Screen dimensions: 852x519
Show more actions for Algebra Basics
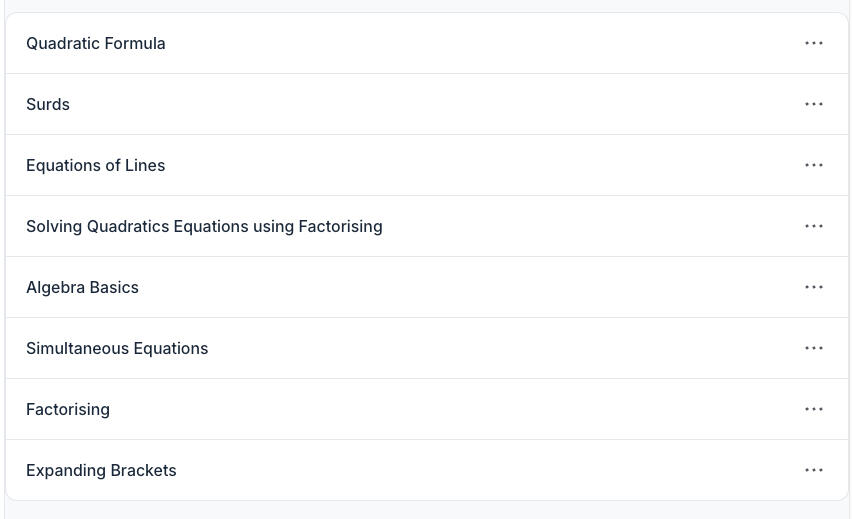tap(814, 287)
